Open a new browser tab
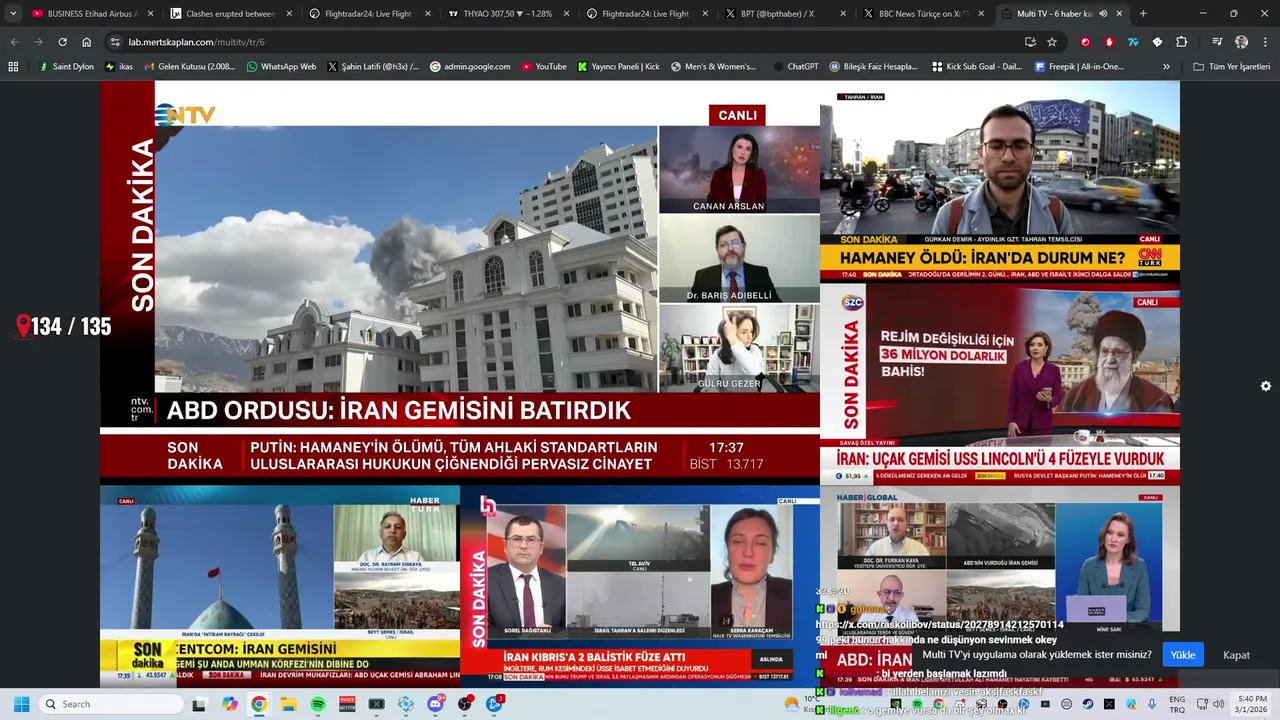 [x=1143, y=14]
